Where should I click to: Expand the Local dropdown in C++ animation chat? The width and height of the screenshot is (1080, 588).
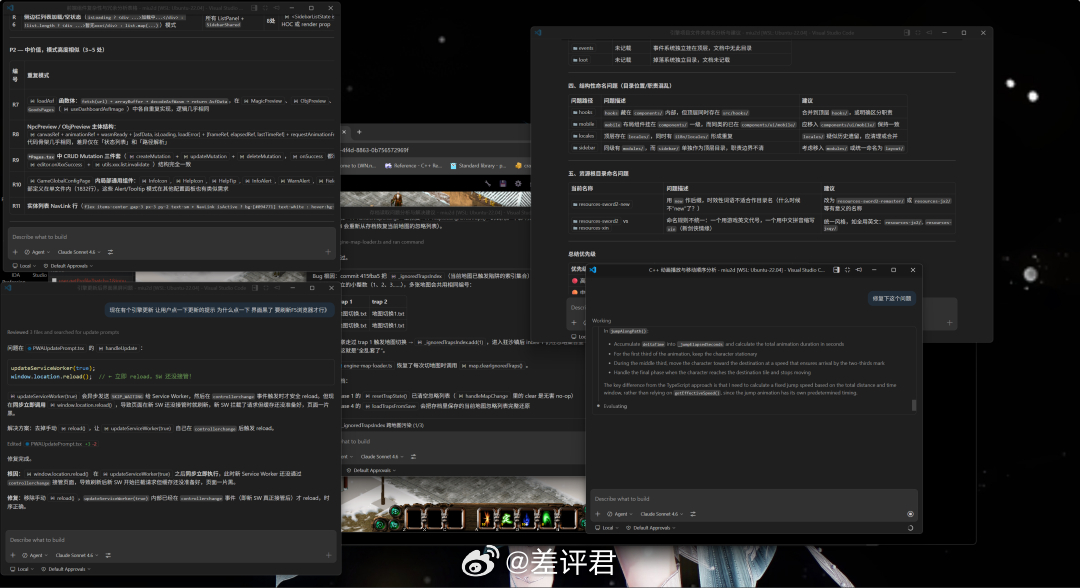coord(607,527)
